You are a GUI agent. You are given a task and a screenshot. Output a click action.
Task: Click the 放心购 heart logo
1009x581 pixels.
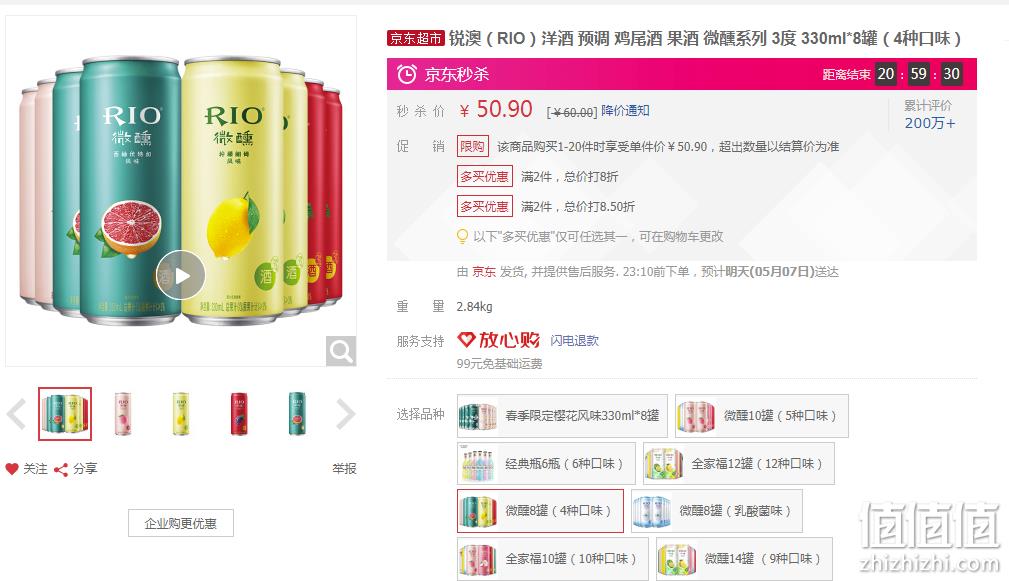pos(467,339)
